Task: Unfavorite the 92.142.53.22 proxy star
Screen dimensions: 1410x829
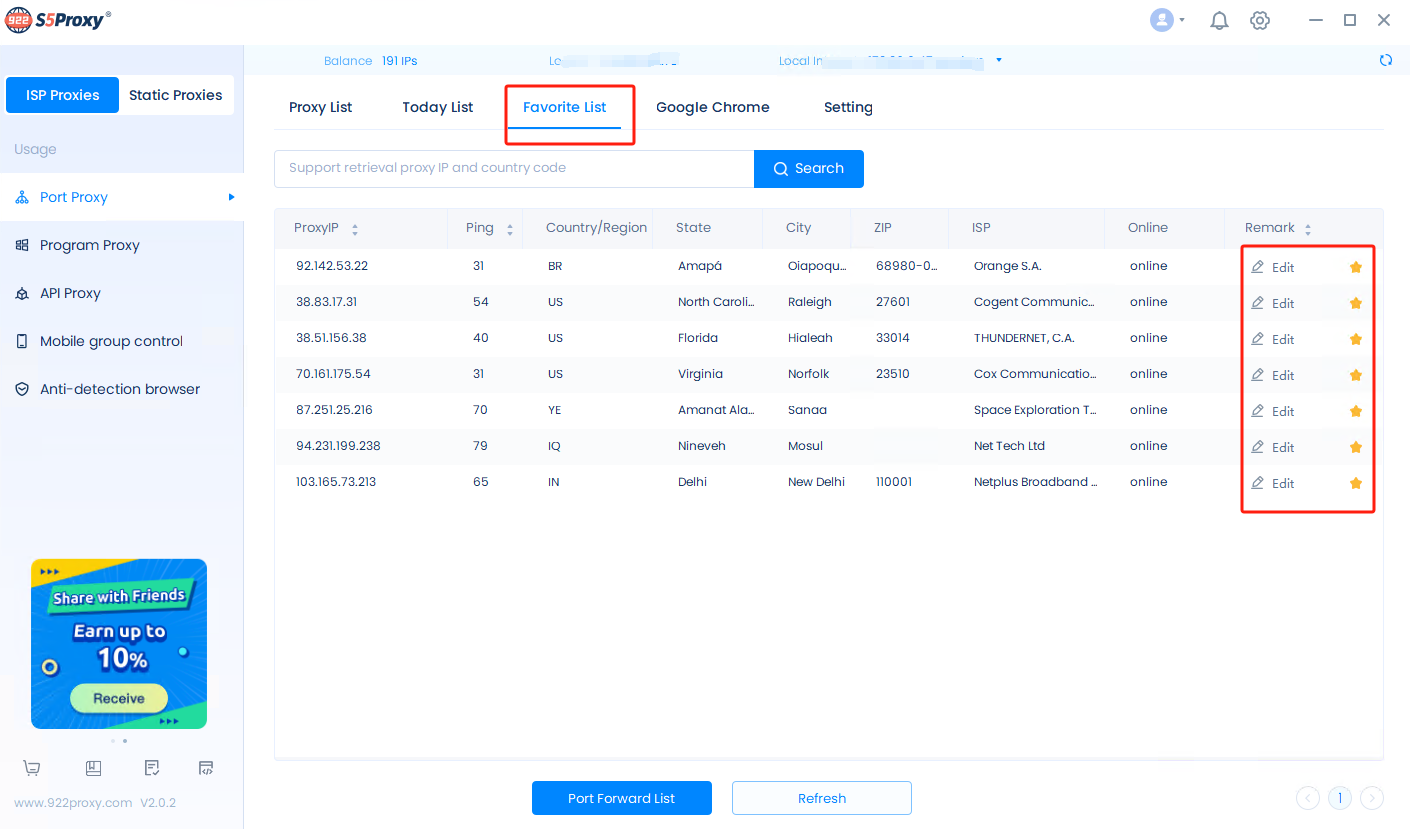Action: (1356, 267)
